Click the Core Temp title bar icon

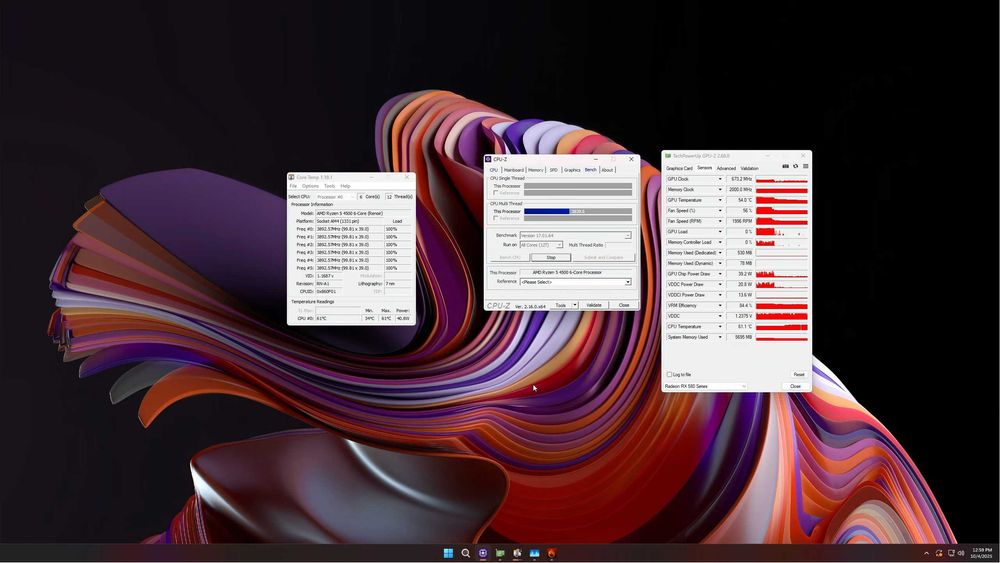pyautogui.click(x=291, y=177)
